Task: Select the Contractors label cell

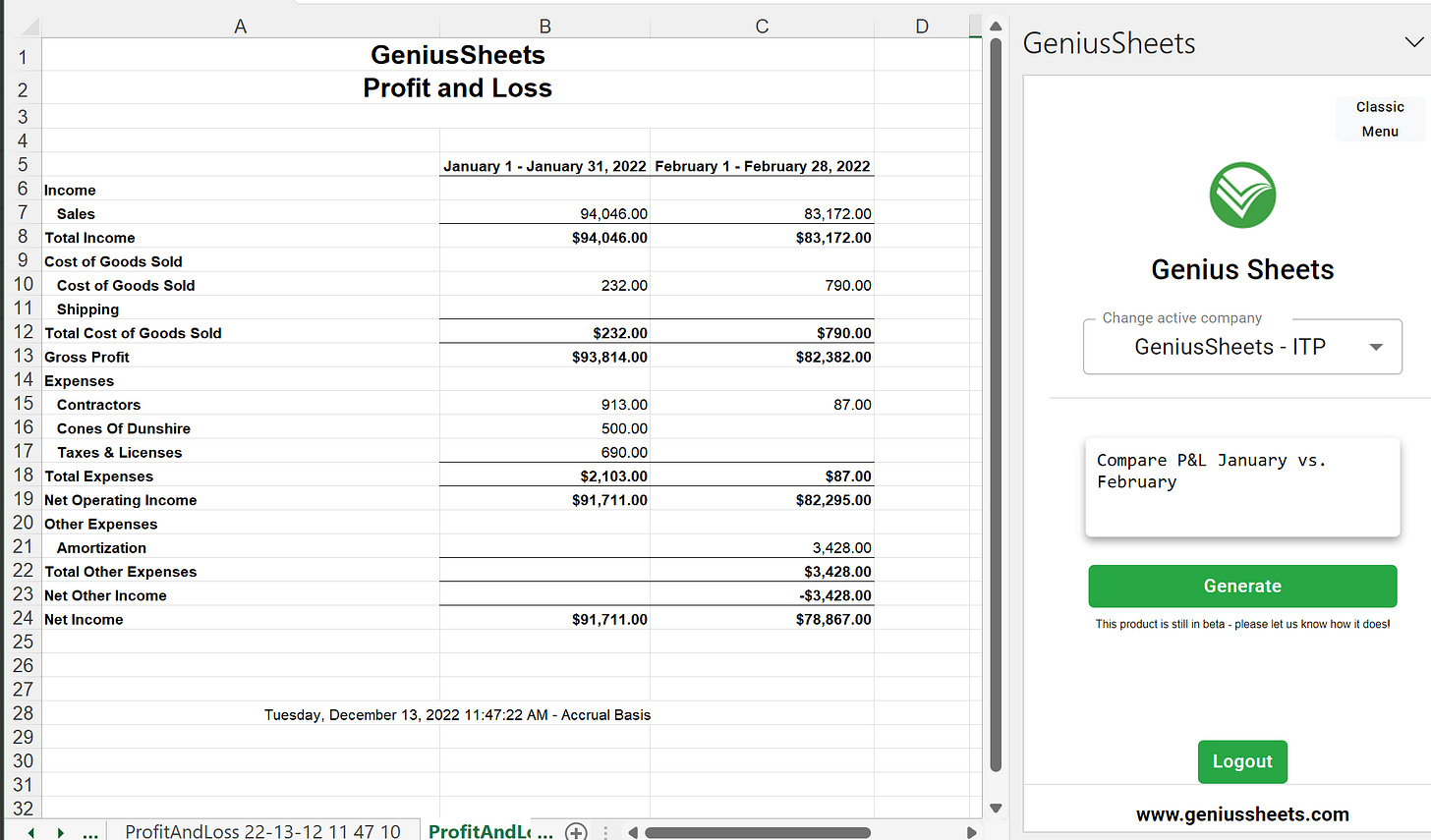Action: 240,404
